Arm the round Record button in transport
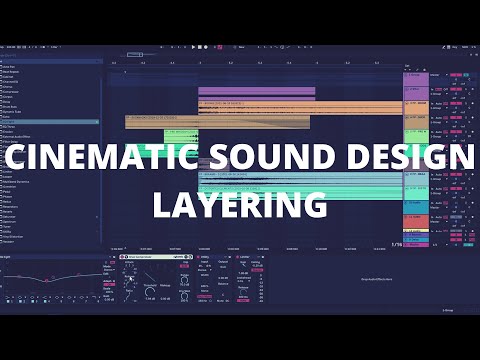 click(206, 47)
